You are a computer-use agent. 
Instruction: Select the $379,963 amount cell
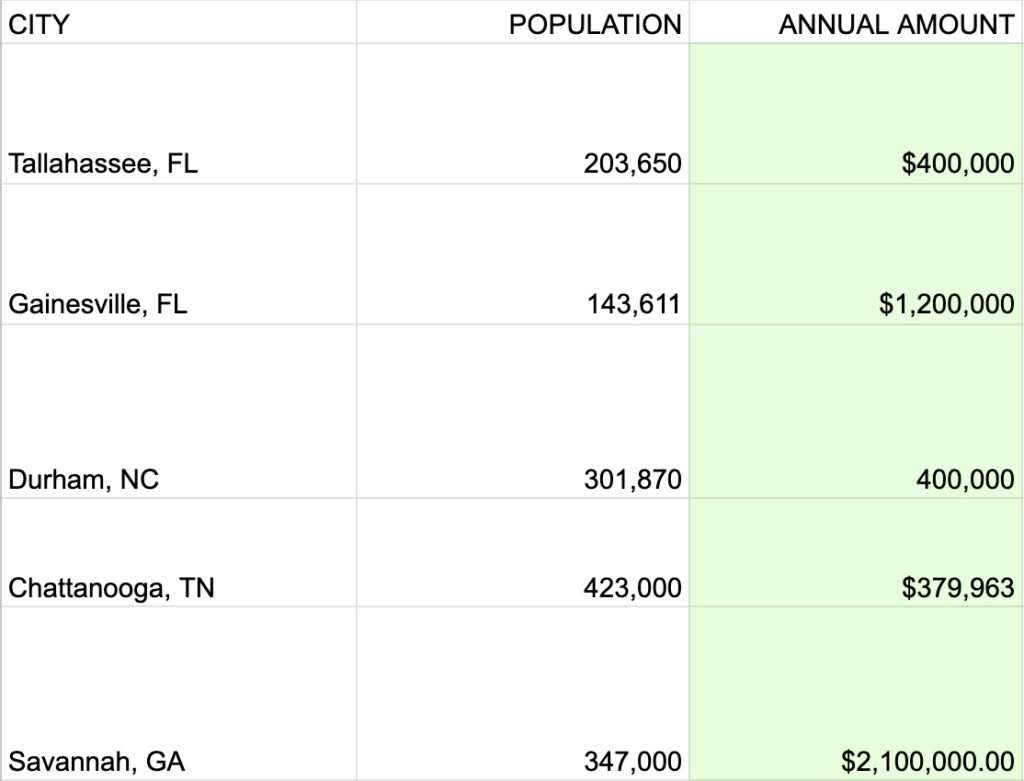click(957, 588)
